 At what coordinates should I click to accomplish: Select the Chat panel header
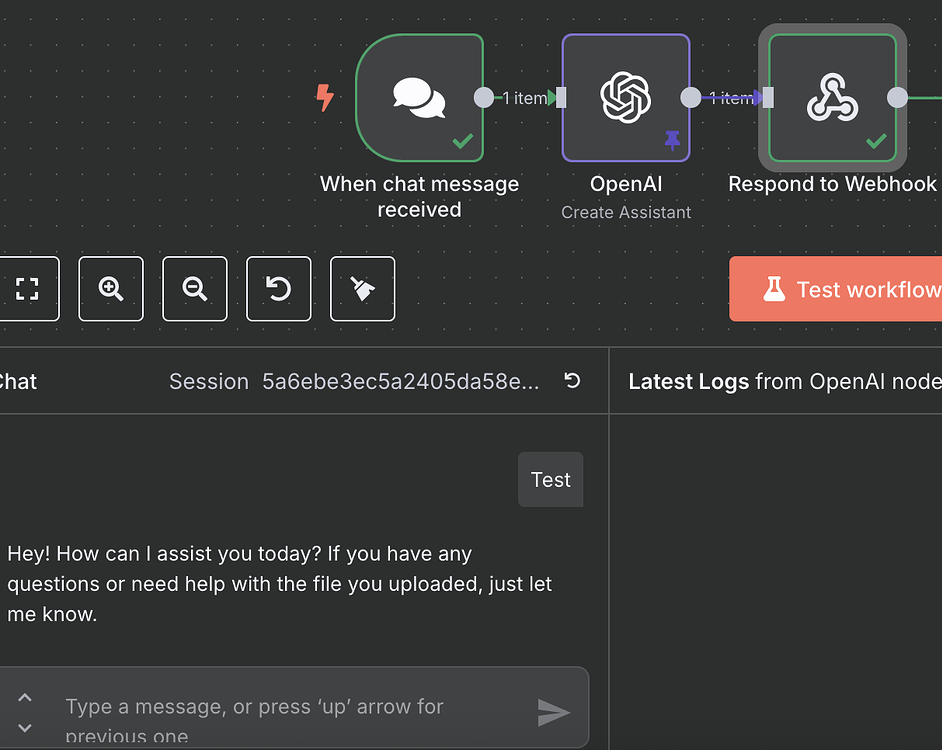pos(17,381)
